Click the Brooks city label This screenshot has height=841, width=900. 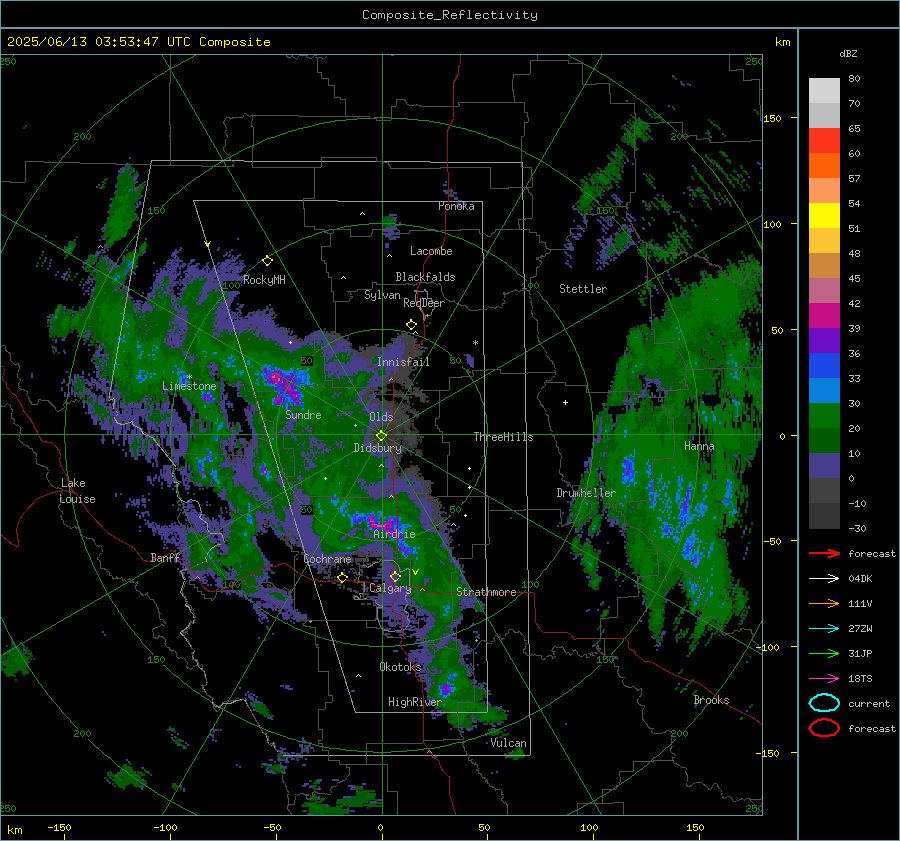pyautogui.click(x=711, y=700)
